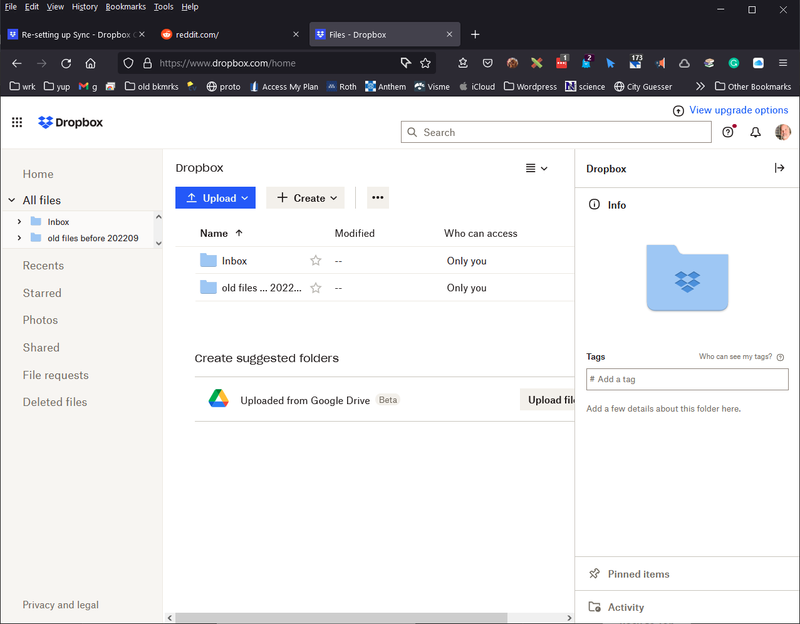Click the Google Drive icon in suggestions

218,399
